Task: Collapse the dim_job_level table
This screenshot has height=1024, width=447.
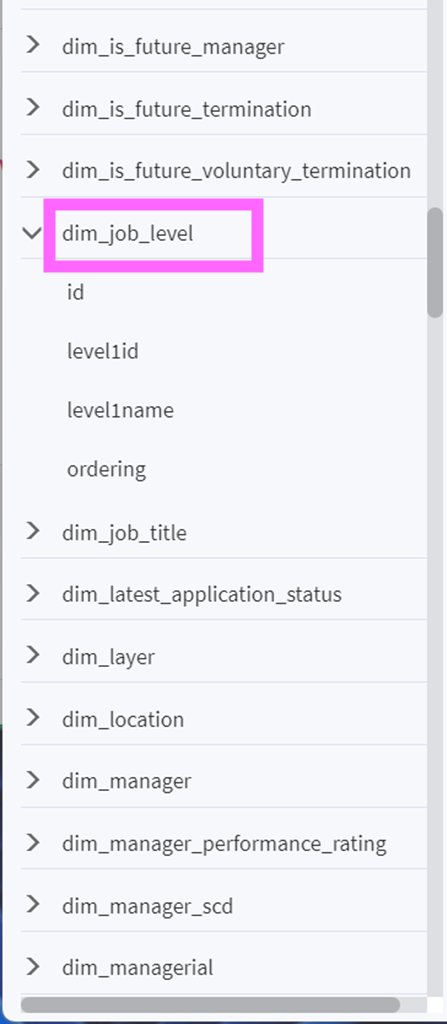Action: pyautogui.click(x=32, y=232)
